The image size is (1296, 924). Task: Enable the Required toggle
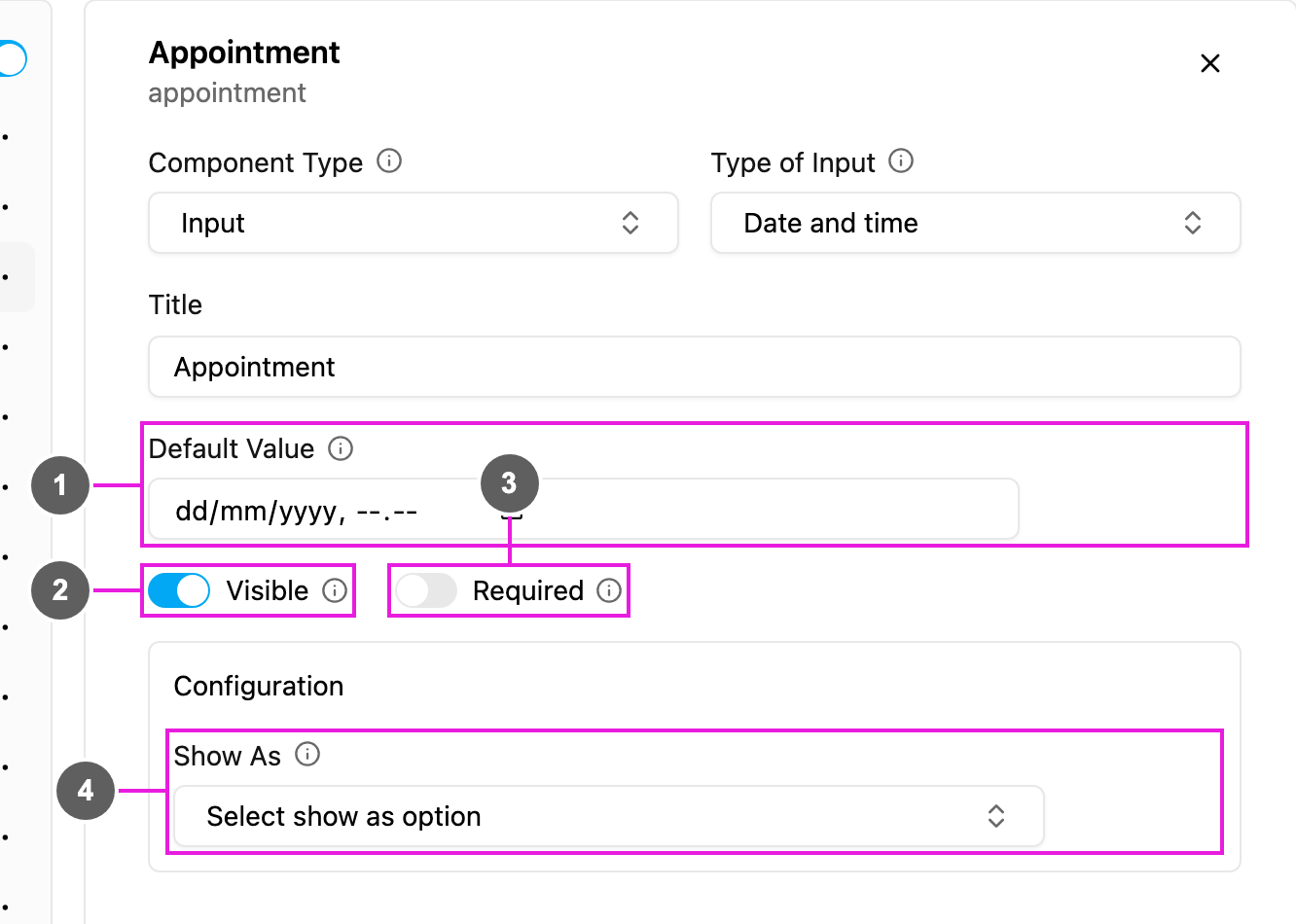point(426,590)
